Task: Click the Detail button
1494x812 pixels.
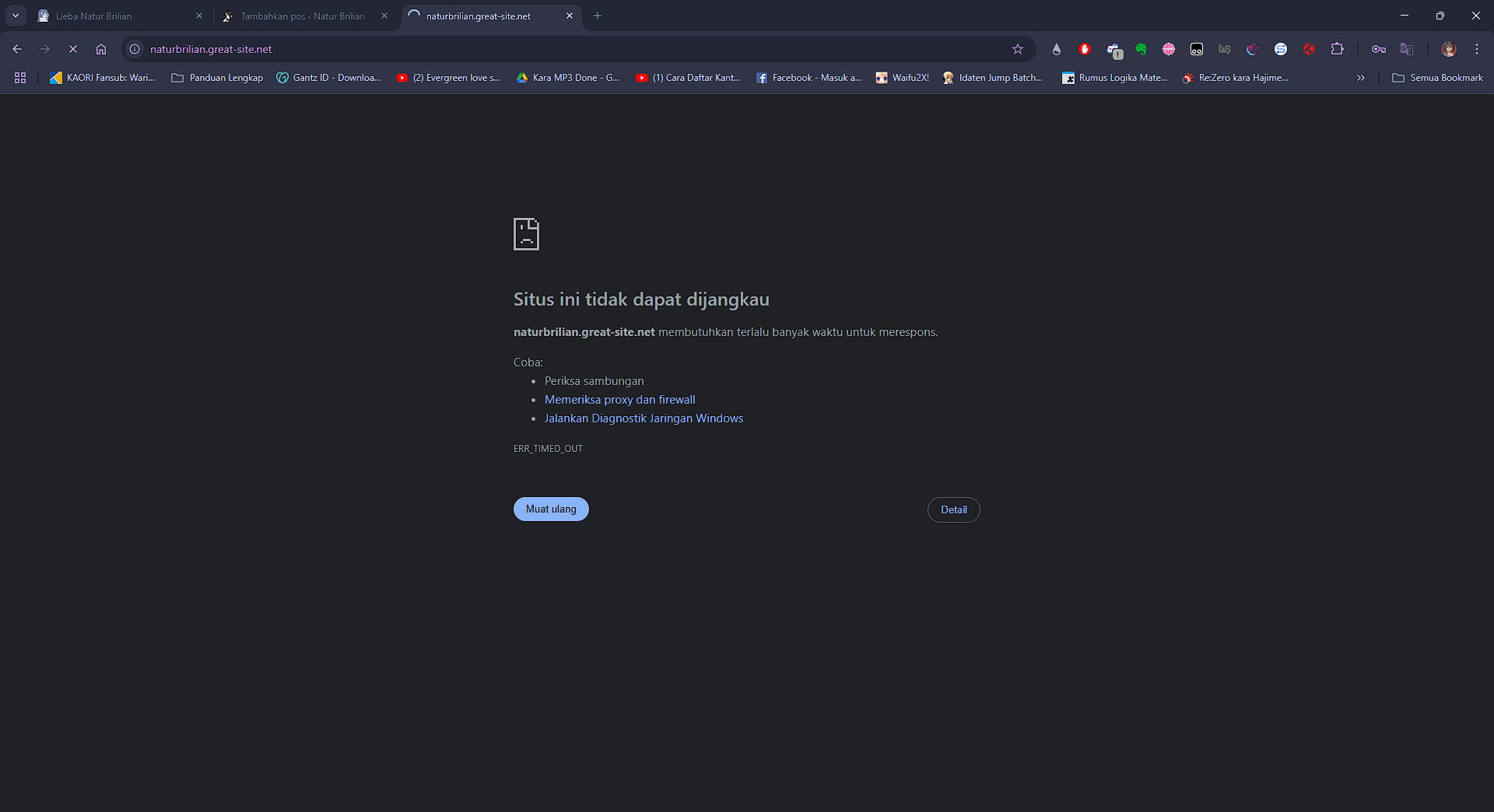Action: (x=953, y=509)
